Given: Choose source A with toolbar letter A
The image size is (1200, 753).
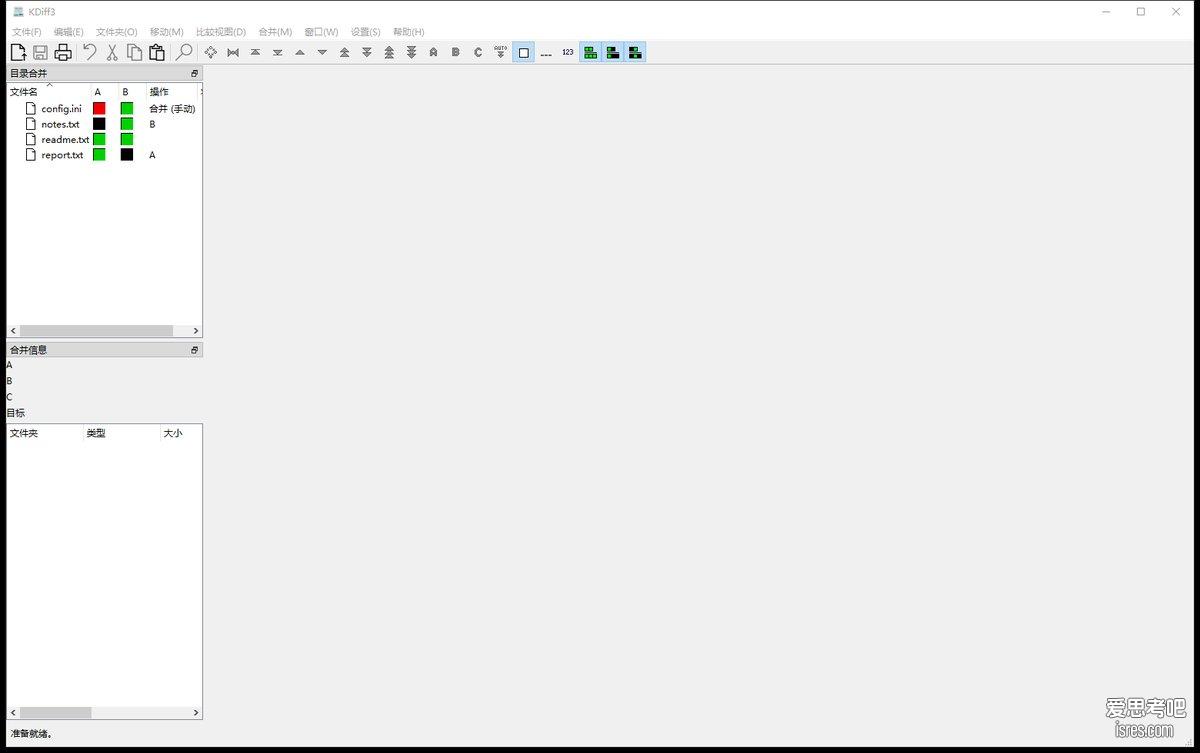Looking at the screenshot, I should (433, 52).
